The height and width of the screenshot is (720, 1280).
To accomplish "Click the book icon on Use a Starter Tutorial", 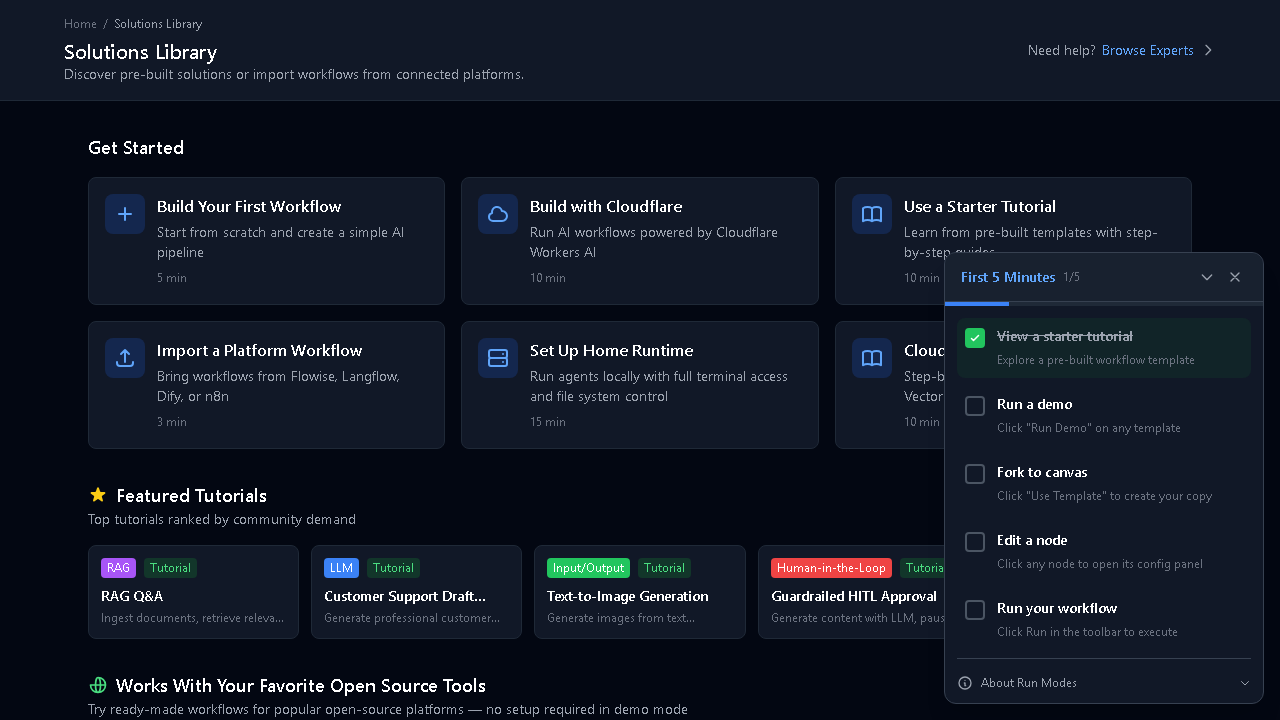I will coord(872,214).
